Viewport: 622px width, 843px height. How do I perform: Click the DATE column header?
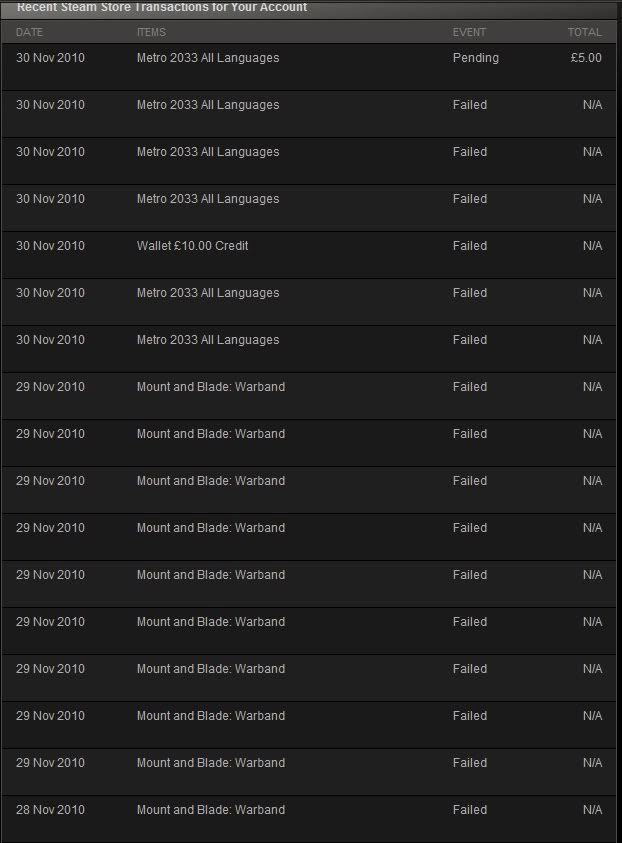(29, 32)
